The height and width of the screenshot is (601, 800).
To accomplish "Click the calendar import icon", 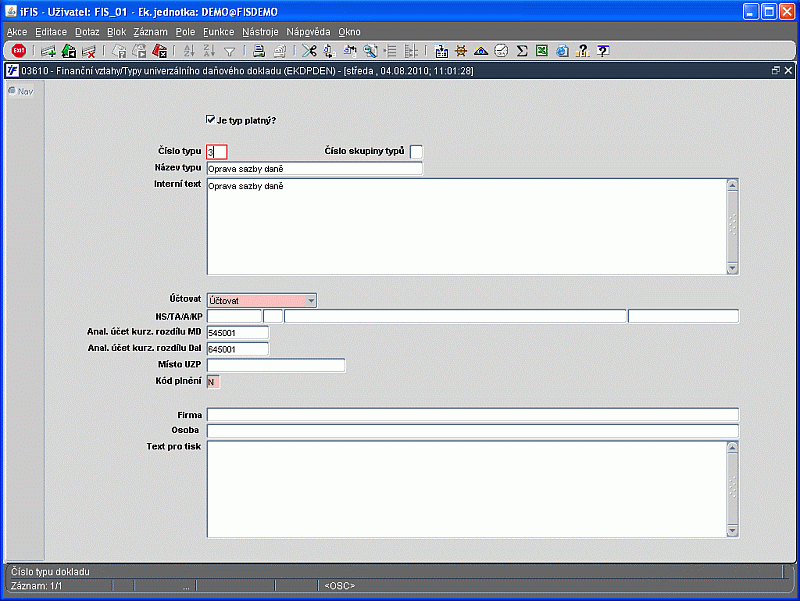I will click(x=441, y=51).
